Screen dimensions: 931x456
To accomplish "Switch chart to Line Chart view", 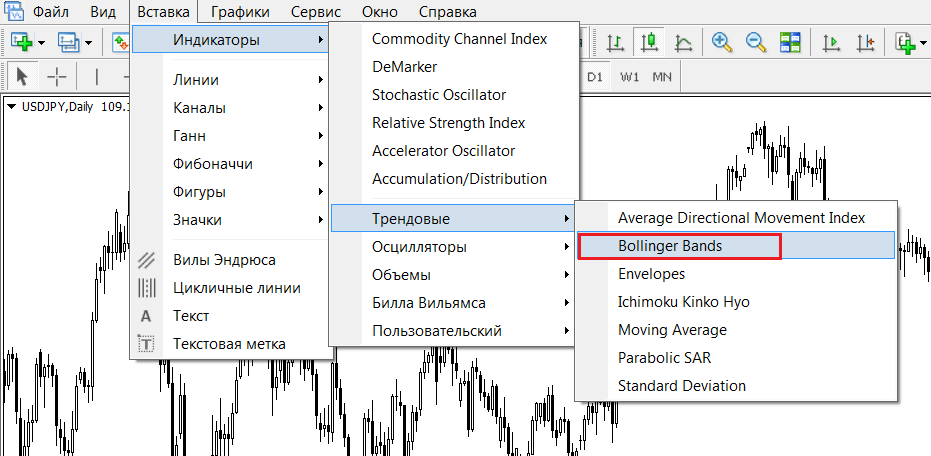I will 683,42.
